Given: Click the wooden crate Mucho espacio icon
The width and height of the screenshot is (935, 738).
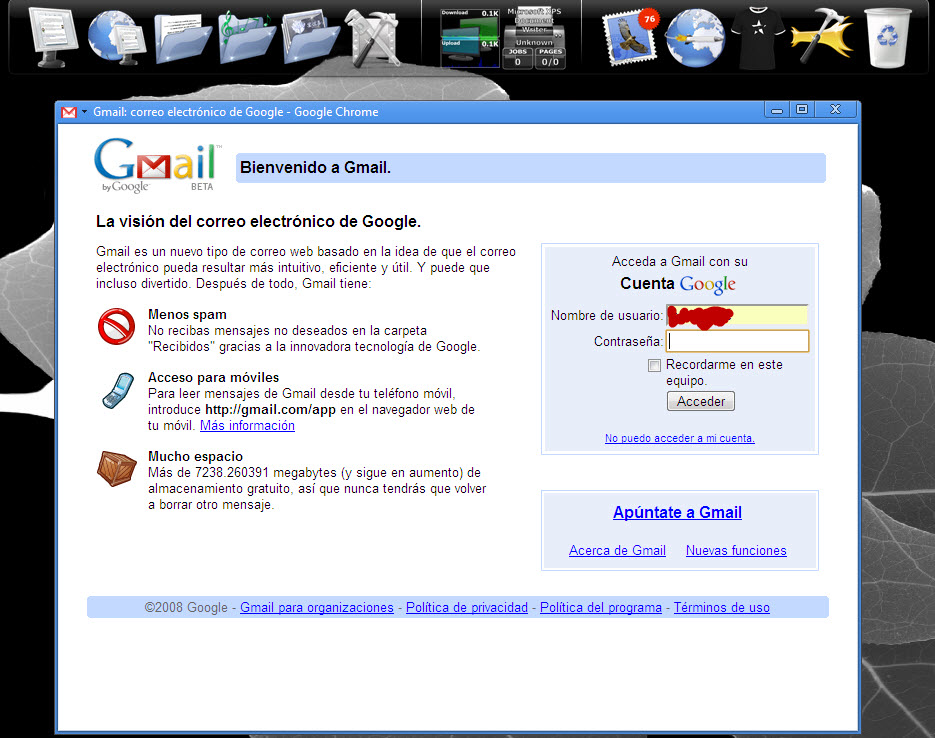Looking at the screenshot, I should pos(117,468).
